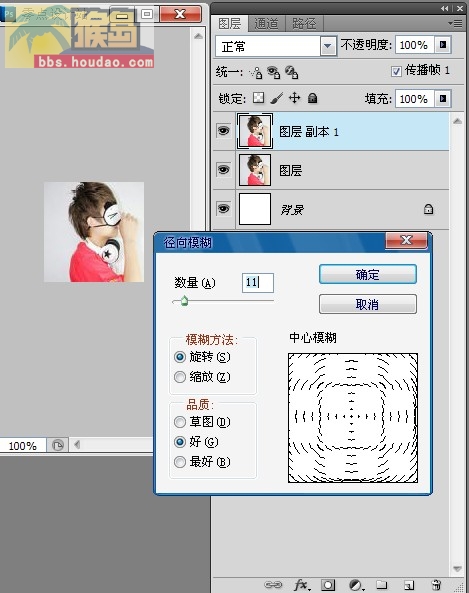The width and height of the screenshot is (469, 593).
Task: Hide the 图层 layer
Action: pos(223,170)
